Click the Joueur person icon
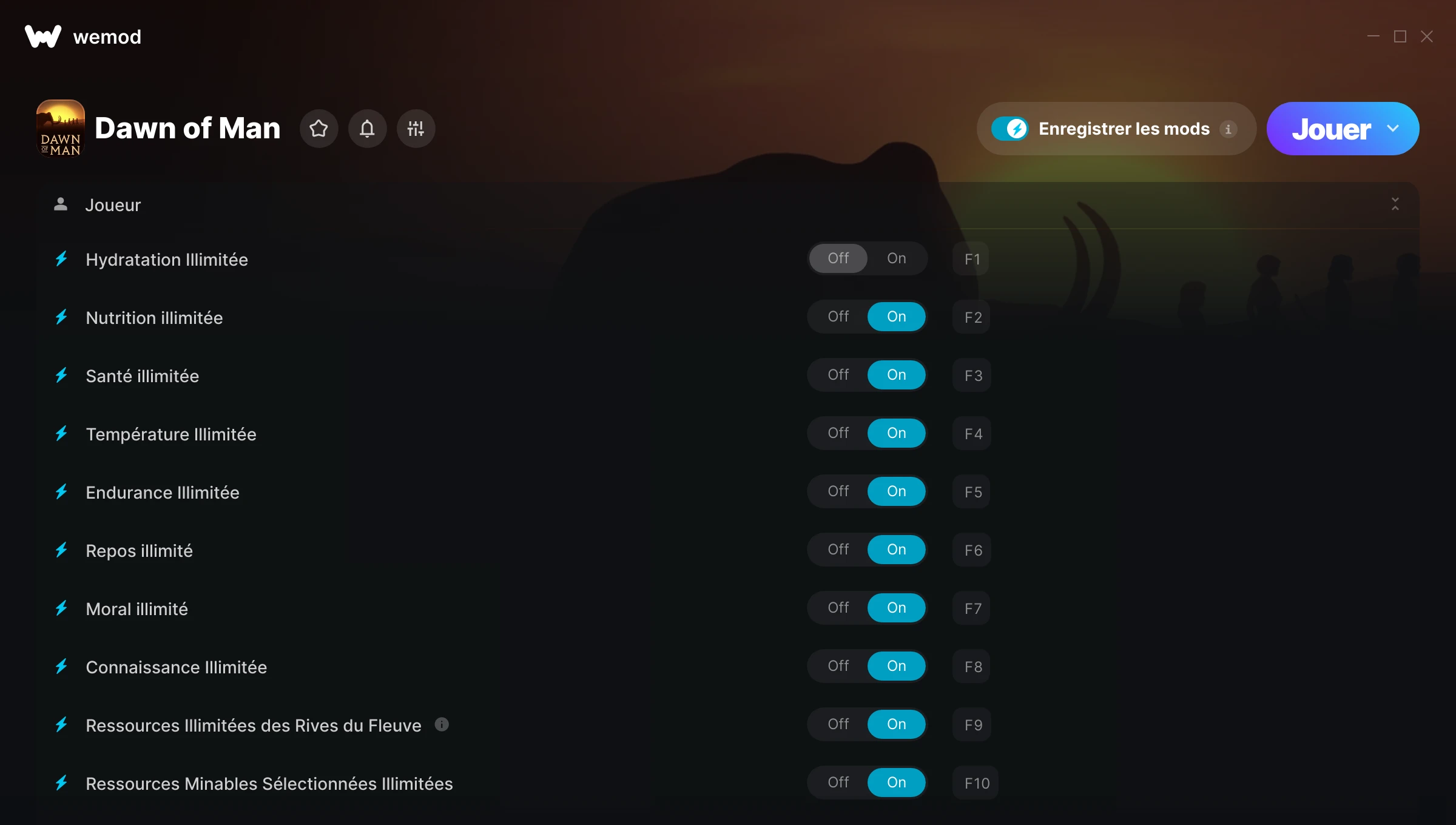Screen dimensions: 1456x825 [x=61, y=204]
